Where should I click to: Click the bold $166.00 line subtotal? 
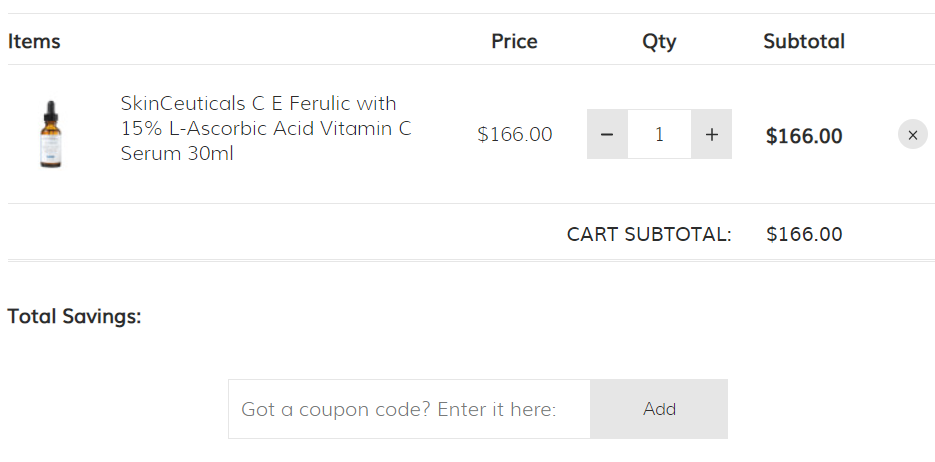804,136
